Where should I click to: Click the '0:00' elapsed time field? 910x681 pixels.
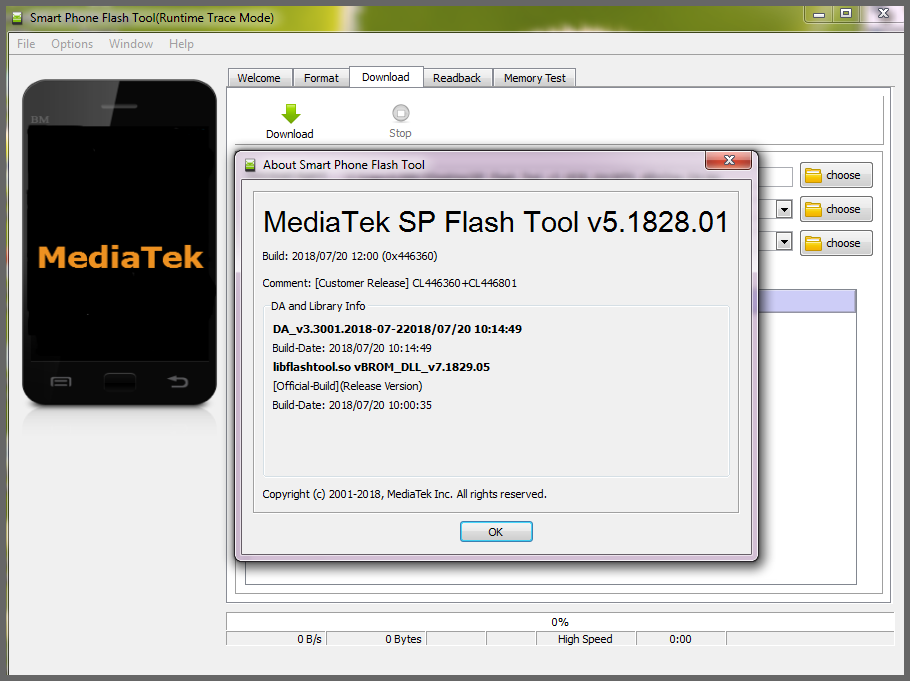point(681,639)
